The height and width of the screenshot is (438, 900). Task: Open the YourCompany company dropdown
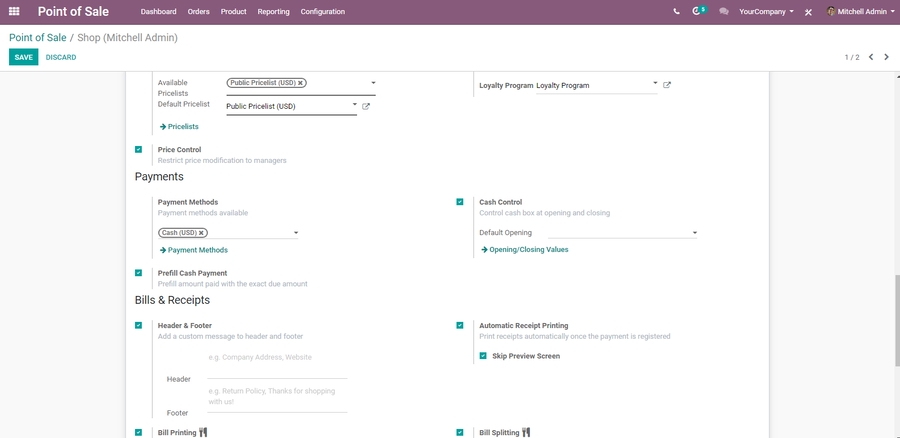766,12
